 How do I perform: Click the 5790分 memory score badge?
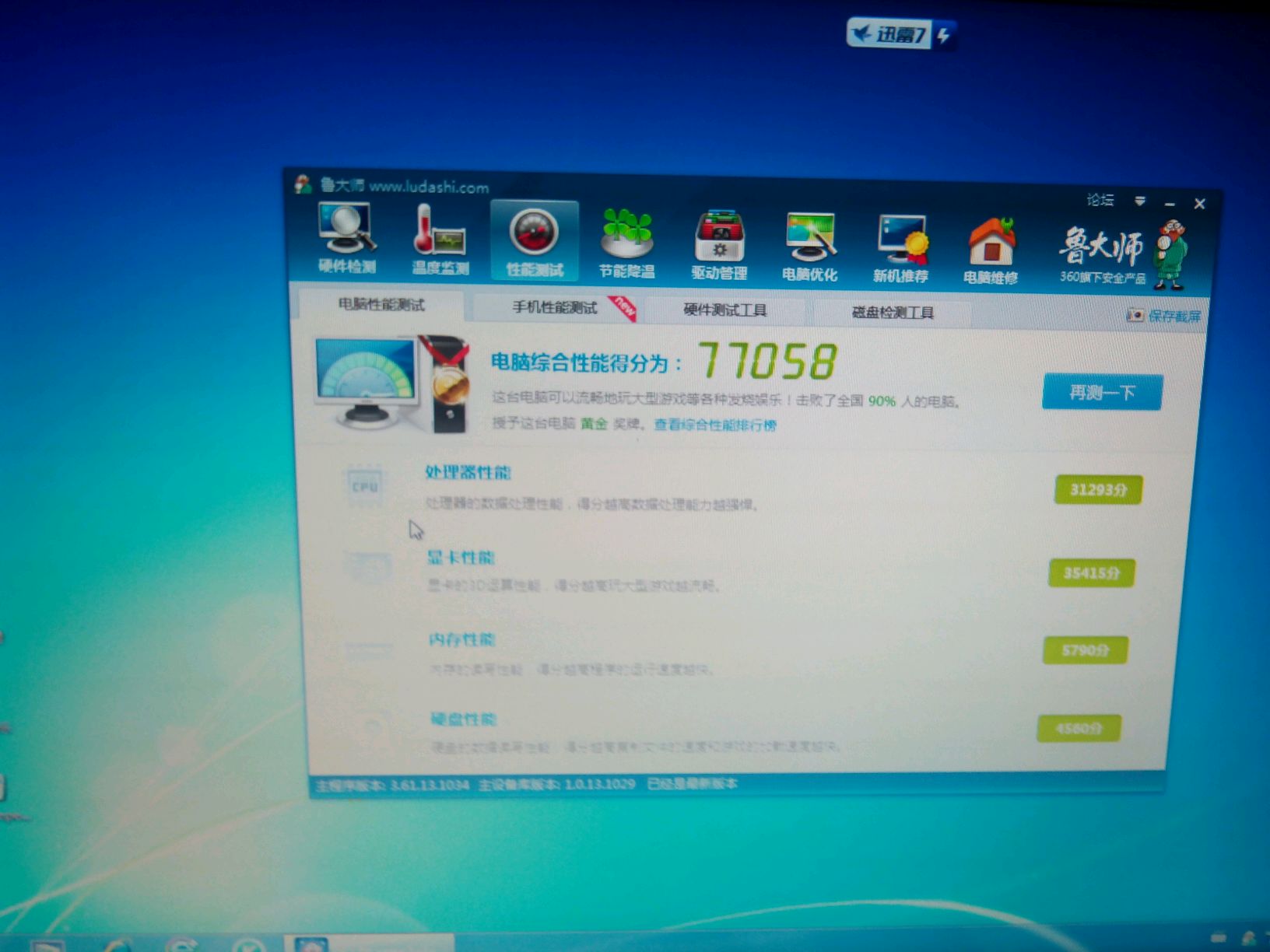pos(1086,650)
